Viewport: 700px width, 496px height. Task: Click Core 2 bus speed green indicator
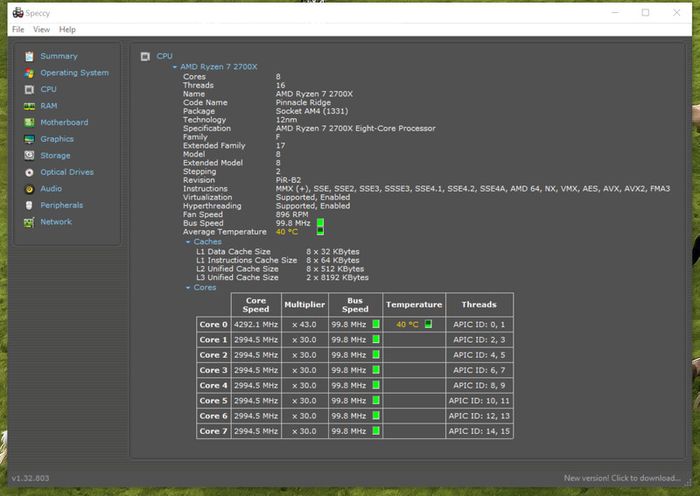(x=376, y=354)
